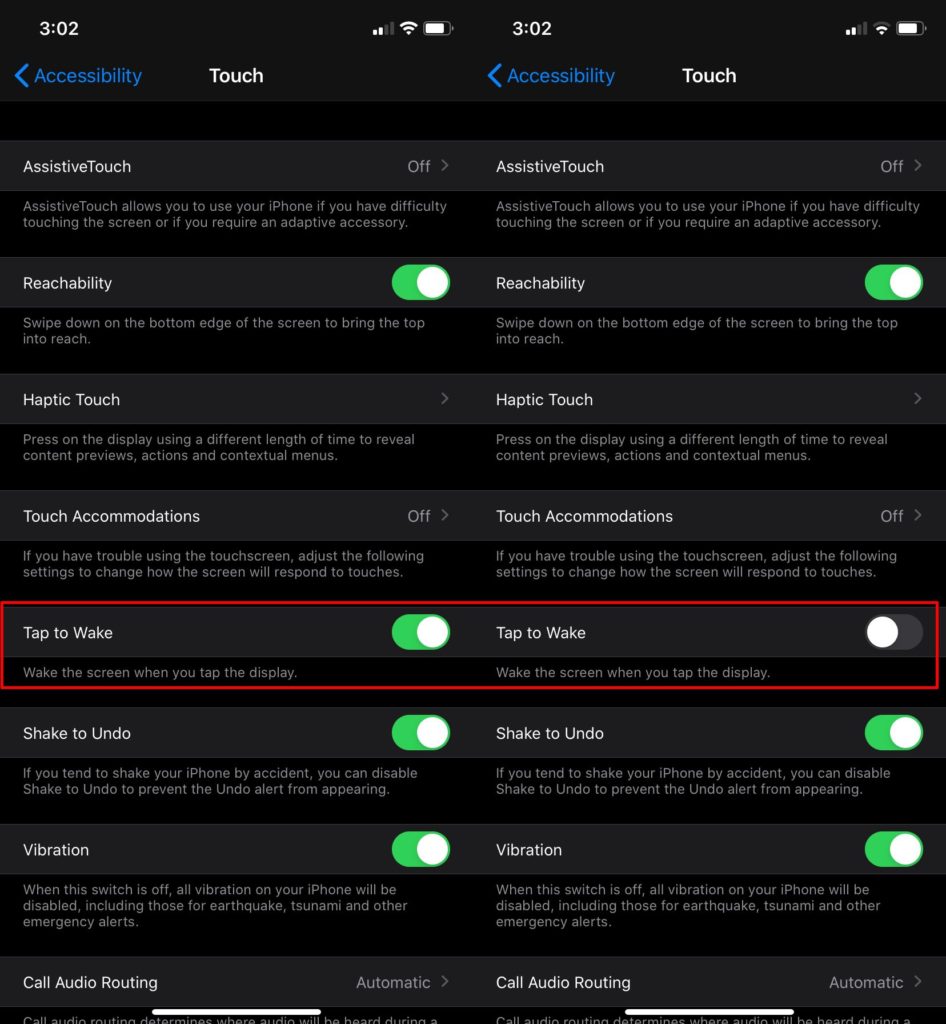Viewport: 946px width, 1024px height.
Task: Disable the Reachability switch
Action: 420,283
